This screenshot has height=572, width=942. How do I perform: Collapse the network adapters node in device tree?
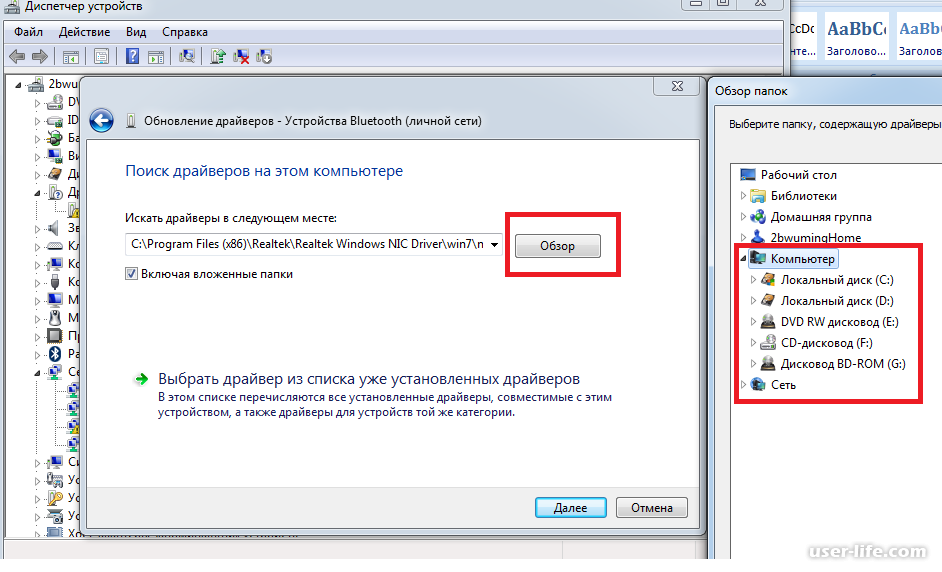(x=37, y=373)
